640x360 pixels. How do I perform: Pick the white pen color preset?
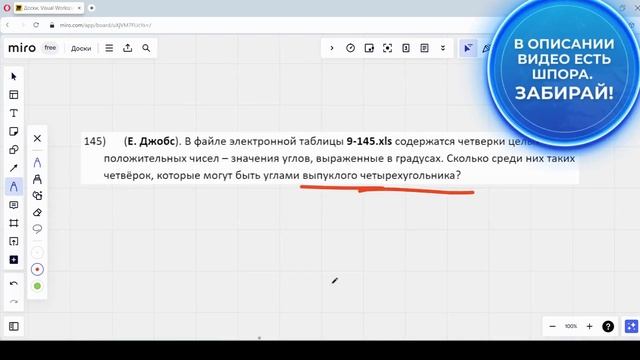point(37,253)
